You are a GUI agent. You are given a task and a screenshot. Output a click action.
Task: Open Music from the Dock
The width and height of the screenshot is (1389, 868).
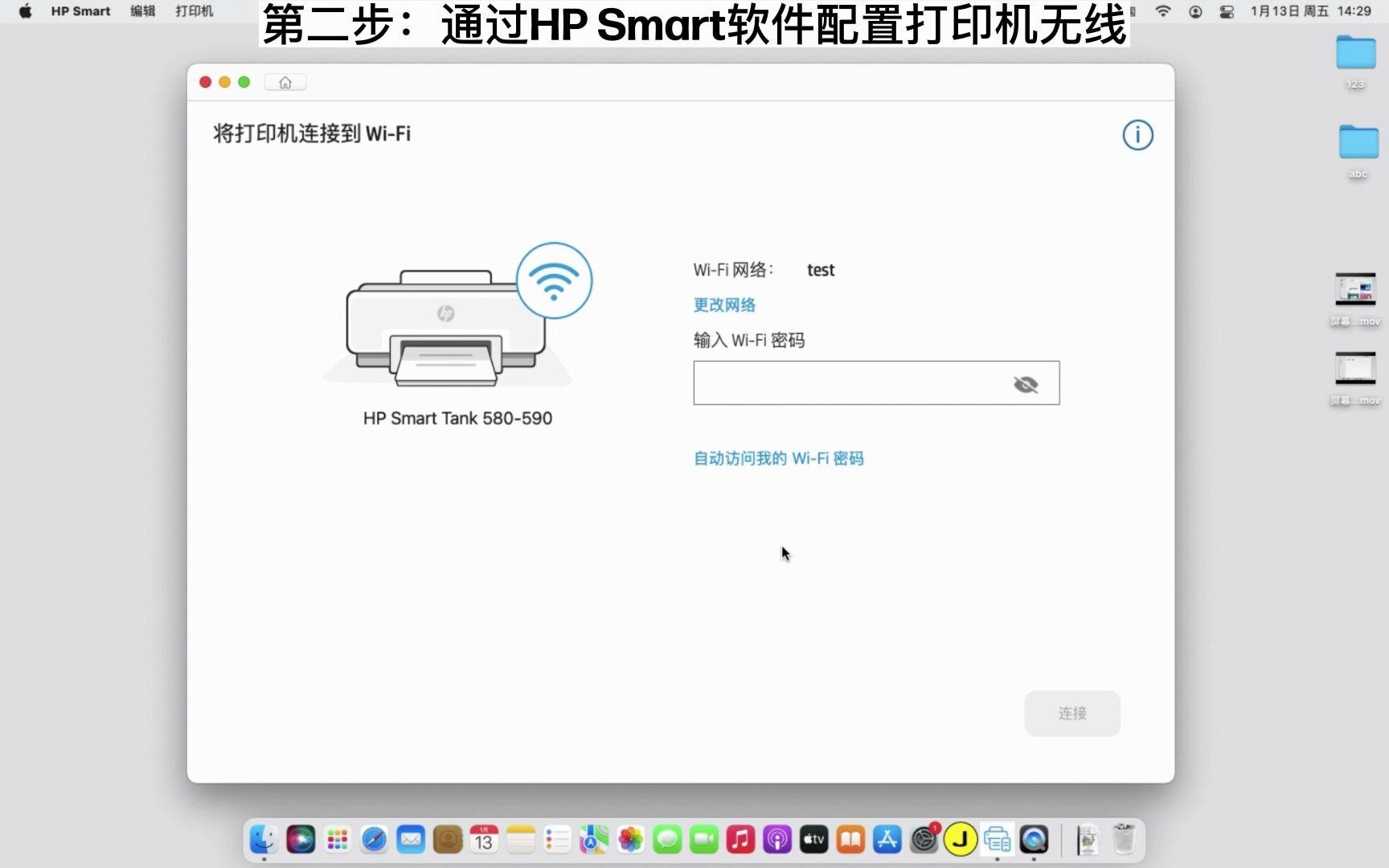pos(740,840)
